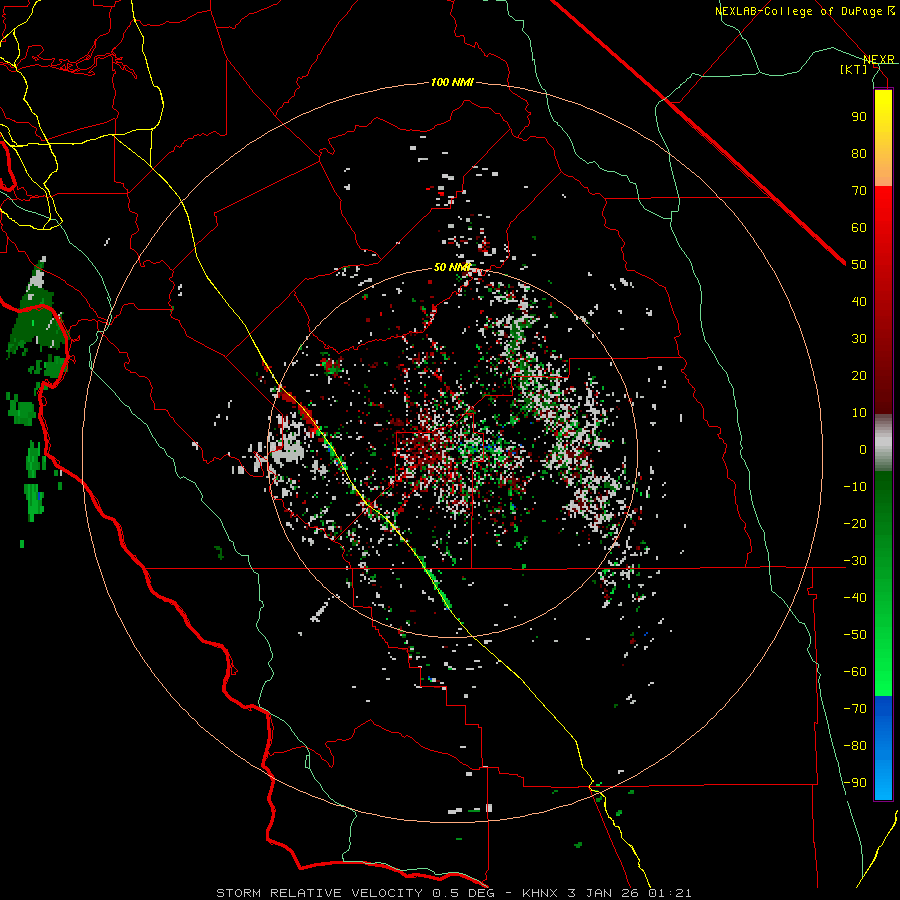The image size is (900, 900).
Task: Click the -90 value on velocity scale
Action: 855,783
